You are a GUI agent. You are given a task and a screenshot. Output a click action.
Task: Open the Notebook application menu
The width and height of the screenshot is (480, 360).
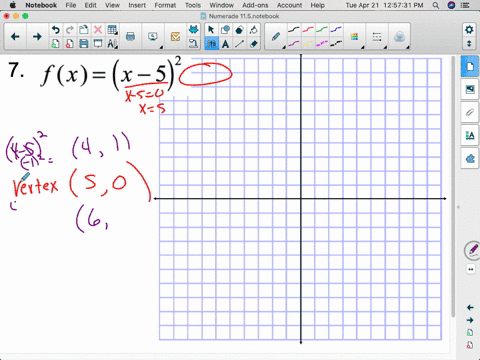pos(41,5)
